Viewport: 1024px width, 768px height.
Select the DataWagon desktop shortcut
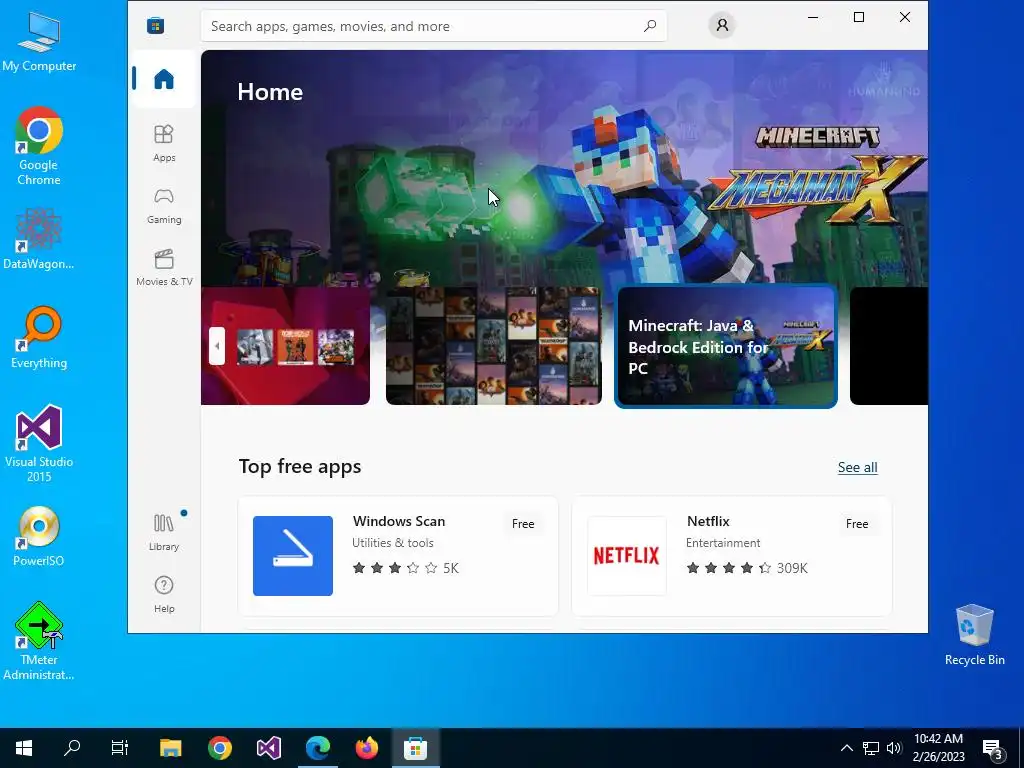(39, 239)
